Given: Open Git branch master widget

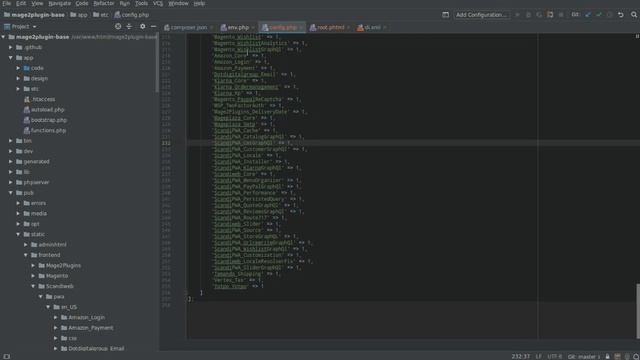Looking at the screenshot, I should (584, 356).
